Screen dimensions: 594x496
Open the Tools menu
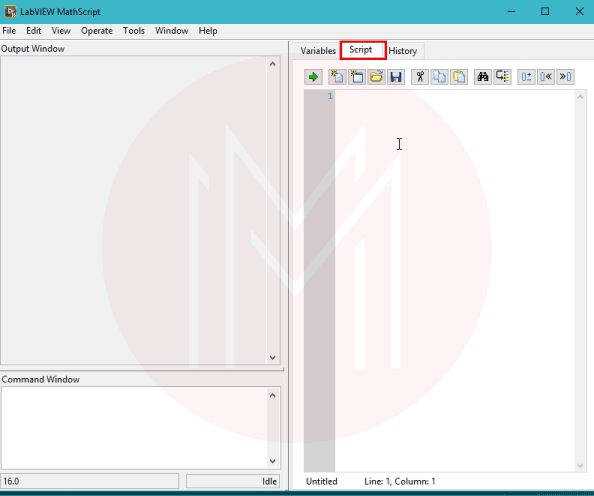134,31
